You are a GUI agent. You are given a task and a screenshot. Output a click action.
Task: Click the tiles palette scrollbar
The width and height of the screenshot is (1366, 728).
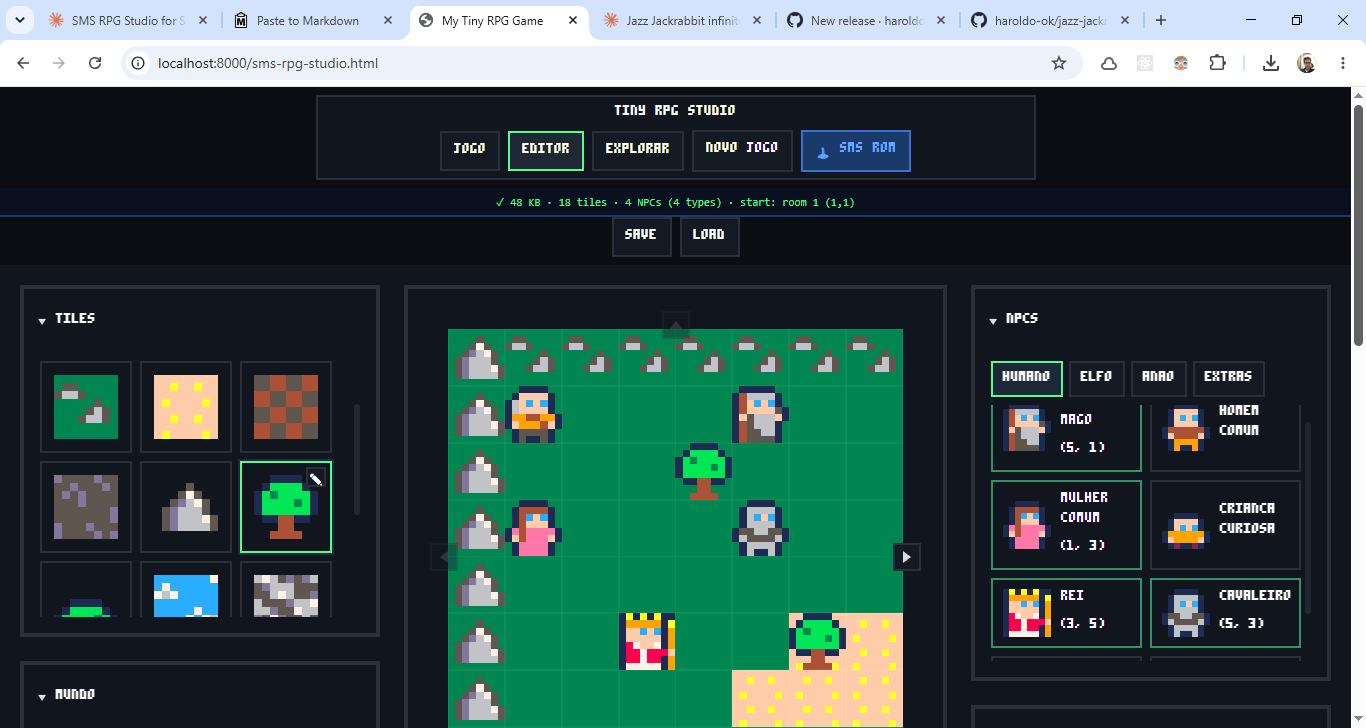357,460
